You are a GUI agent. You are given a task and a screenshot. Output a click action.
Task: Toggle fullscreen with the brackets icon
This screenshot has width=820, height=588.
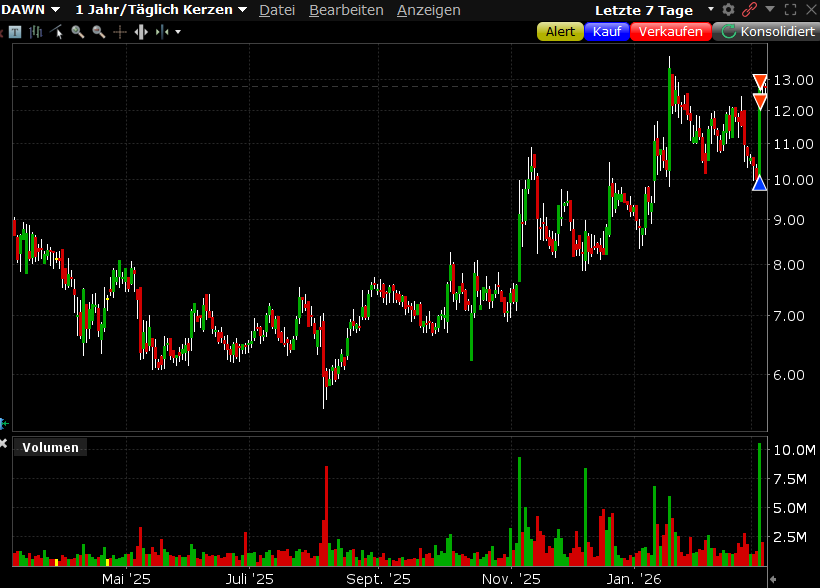coord(790,9)
